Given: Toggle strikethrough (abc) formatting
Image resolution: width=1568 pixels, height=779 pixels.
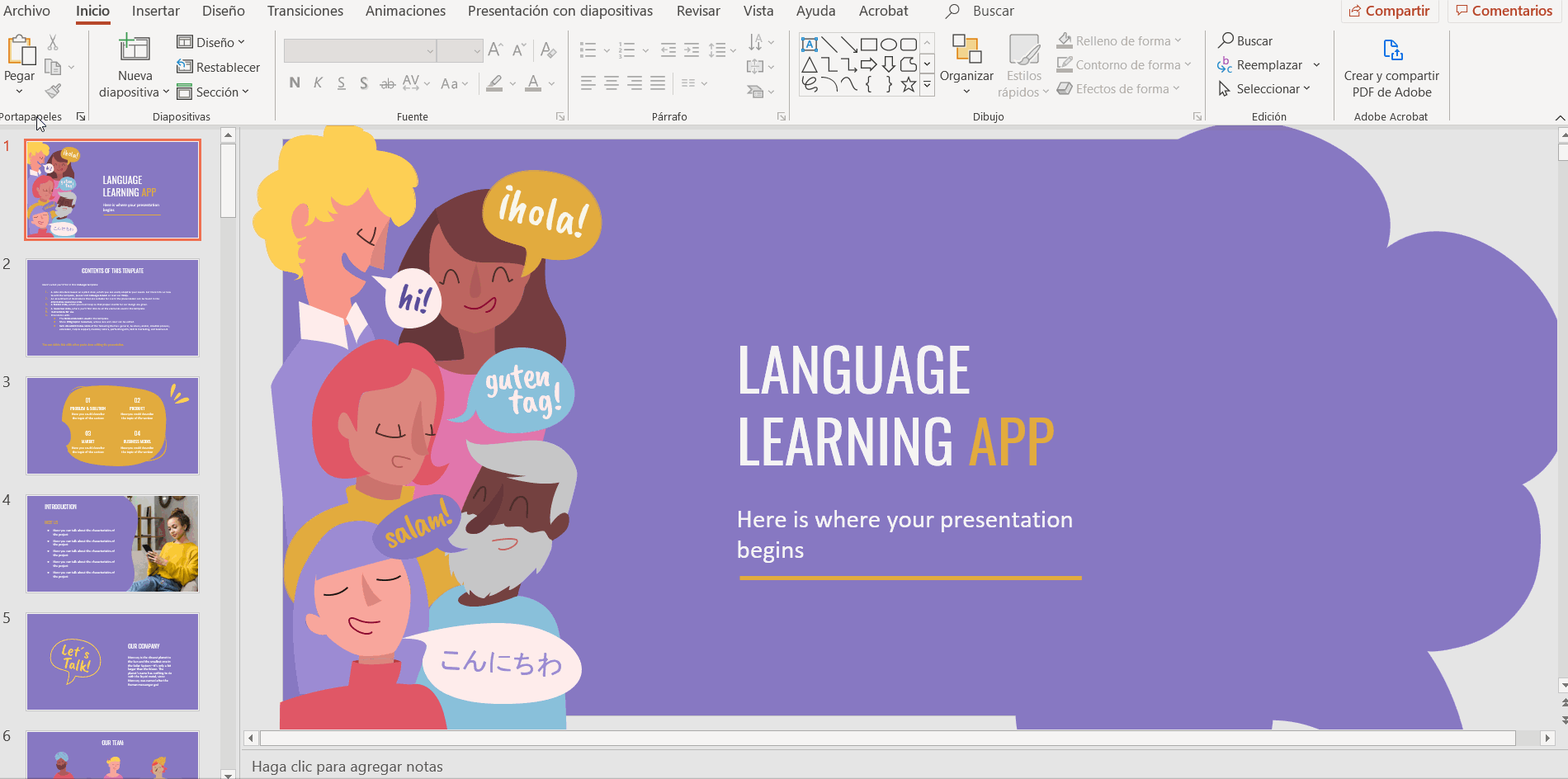Looking at the screenshot, I should pos(387,83).
